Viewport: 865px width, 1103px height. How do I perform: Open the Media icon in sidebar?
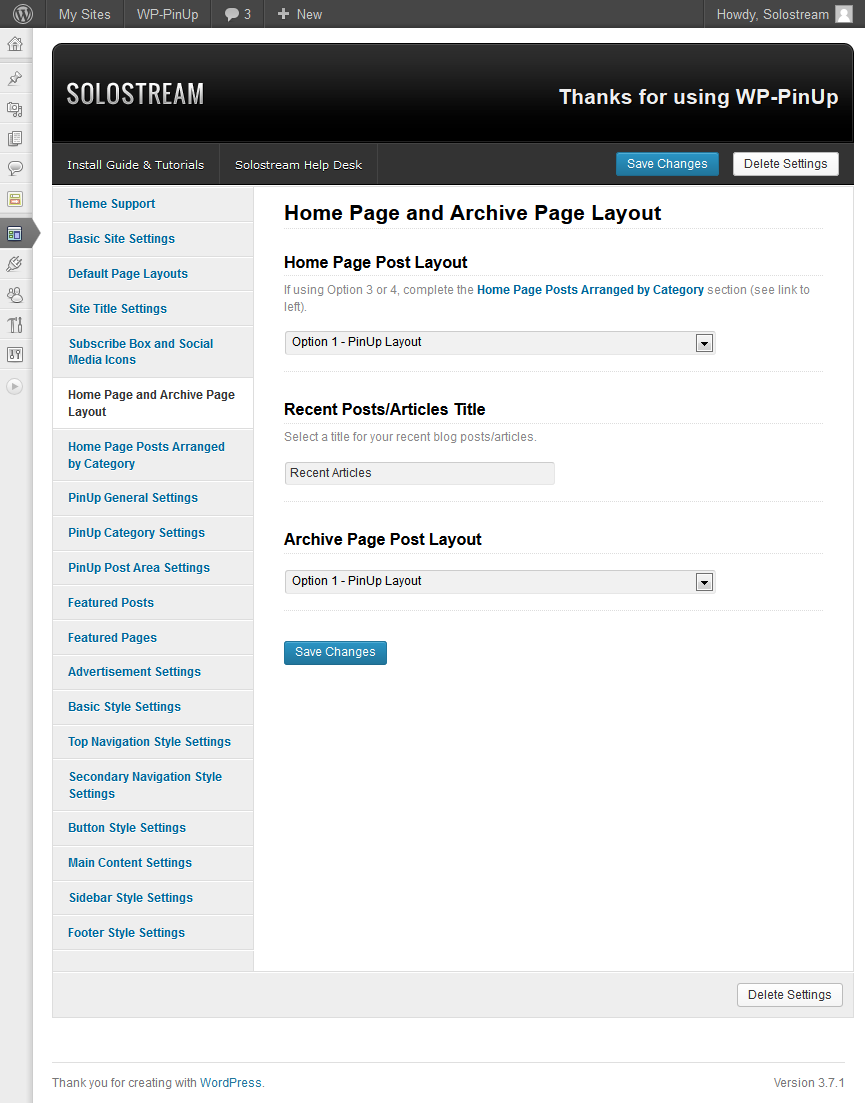click(x=15, y=109)
